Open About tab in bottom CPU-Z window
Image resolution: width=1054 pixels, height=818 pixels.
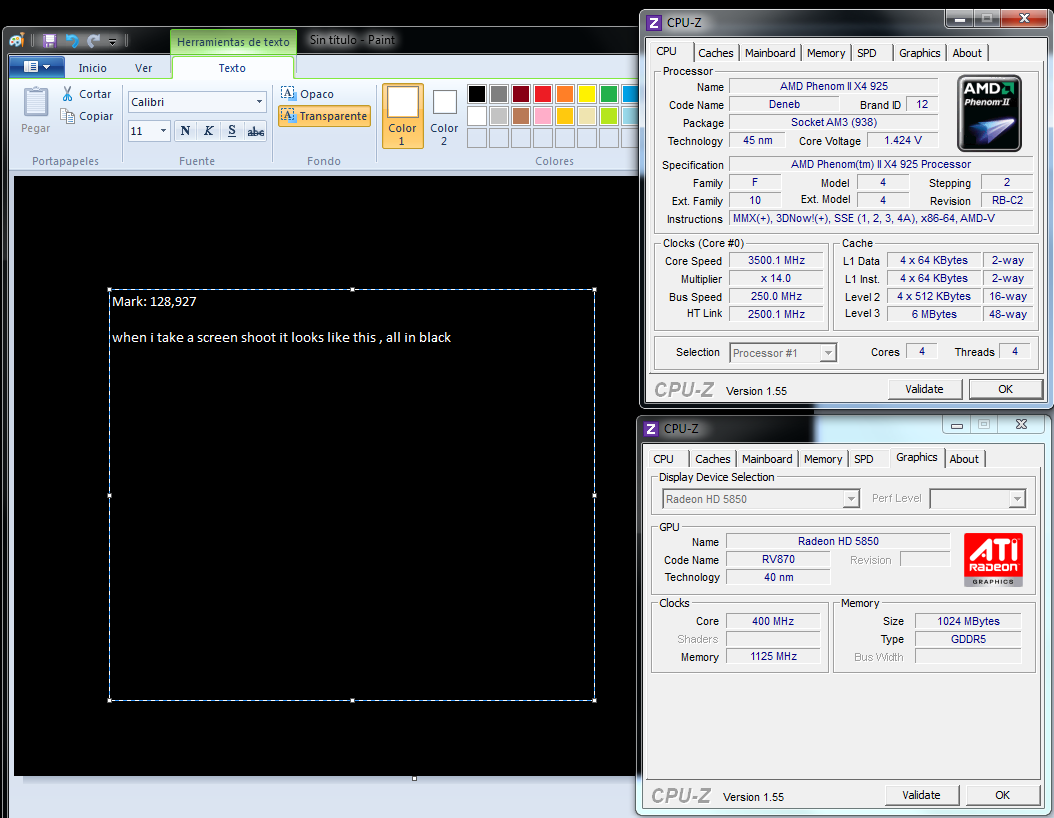pyautogui.click(x=964, y=459)
